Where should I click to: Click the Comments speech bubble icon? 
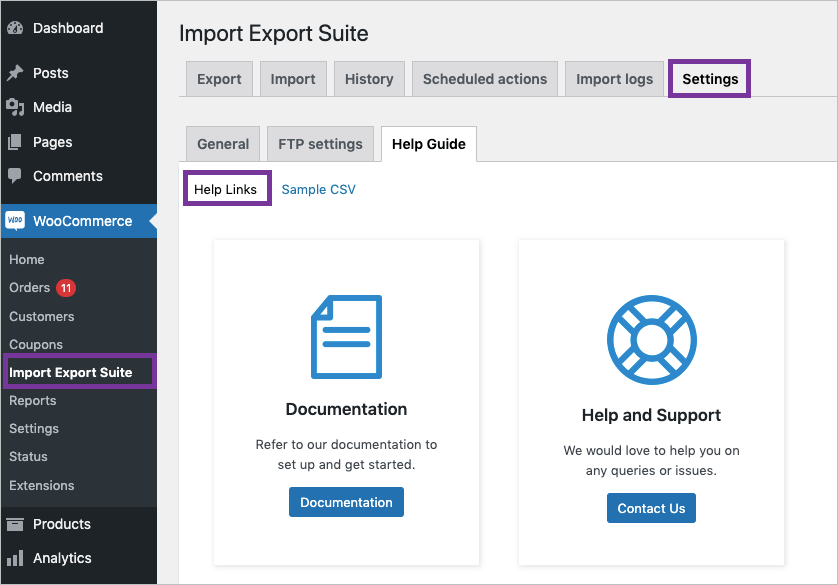[x=15, y=176]
